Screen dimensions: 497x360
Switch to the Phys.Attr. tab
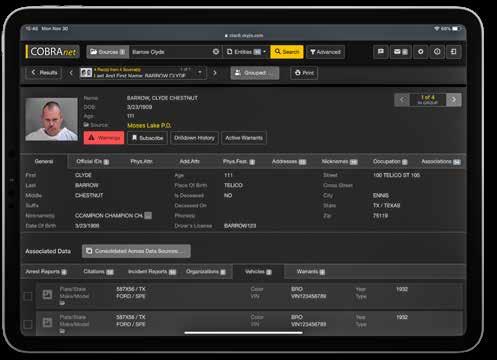click(x=141, y=162)
